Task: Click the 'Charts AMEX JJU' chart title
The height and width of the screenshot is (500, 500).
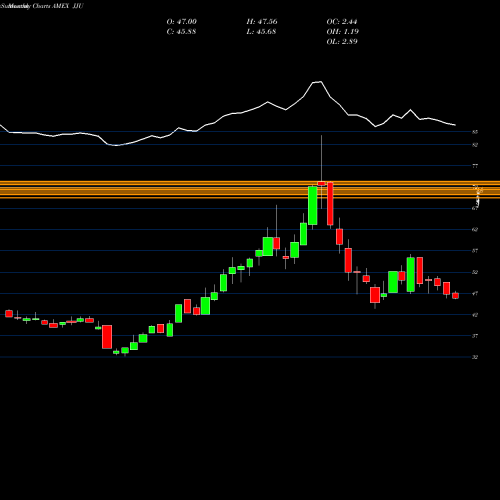Action: [x=58, y=6]
